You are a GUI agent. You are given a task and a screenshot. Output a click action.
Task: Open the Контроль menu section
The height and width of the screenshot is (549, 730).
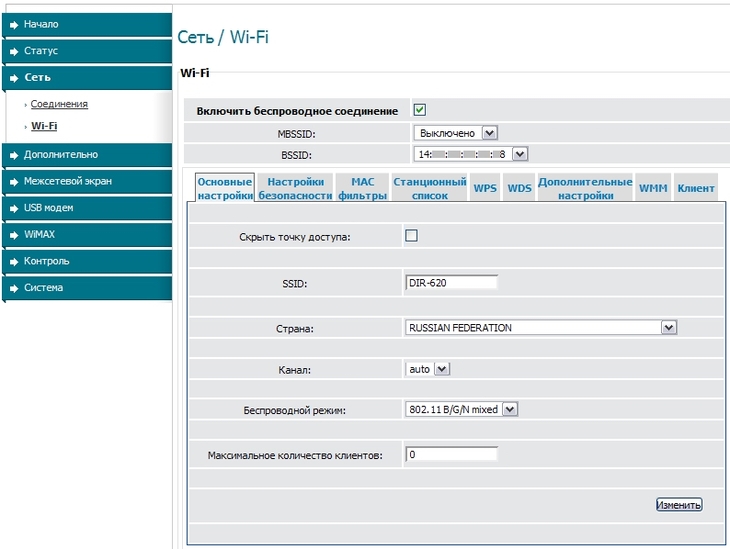[x=87, y=261]
